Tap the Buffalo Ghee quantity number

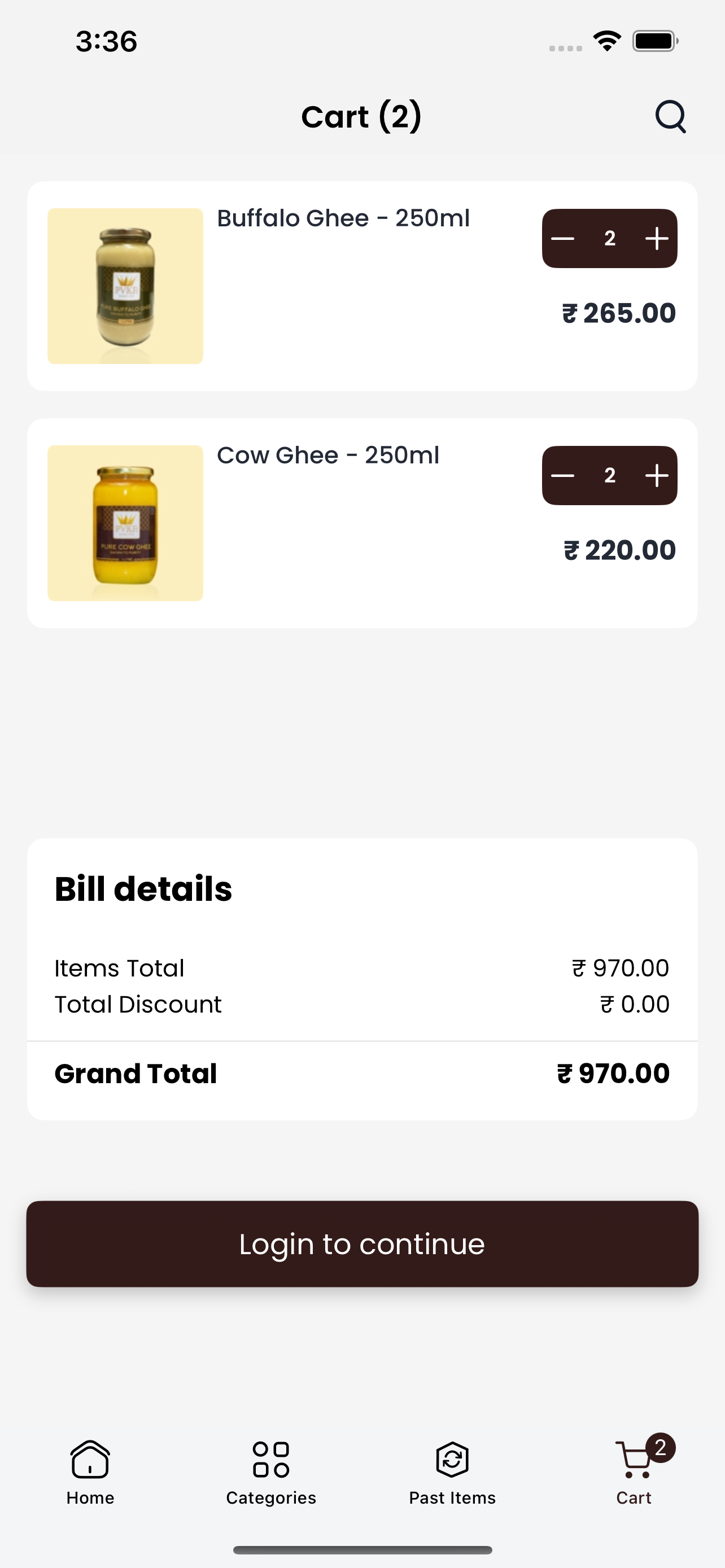[609, 239]
